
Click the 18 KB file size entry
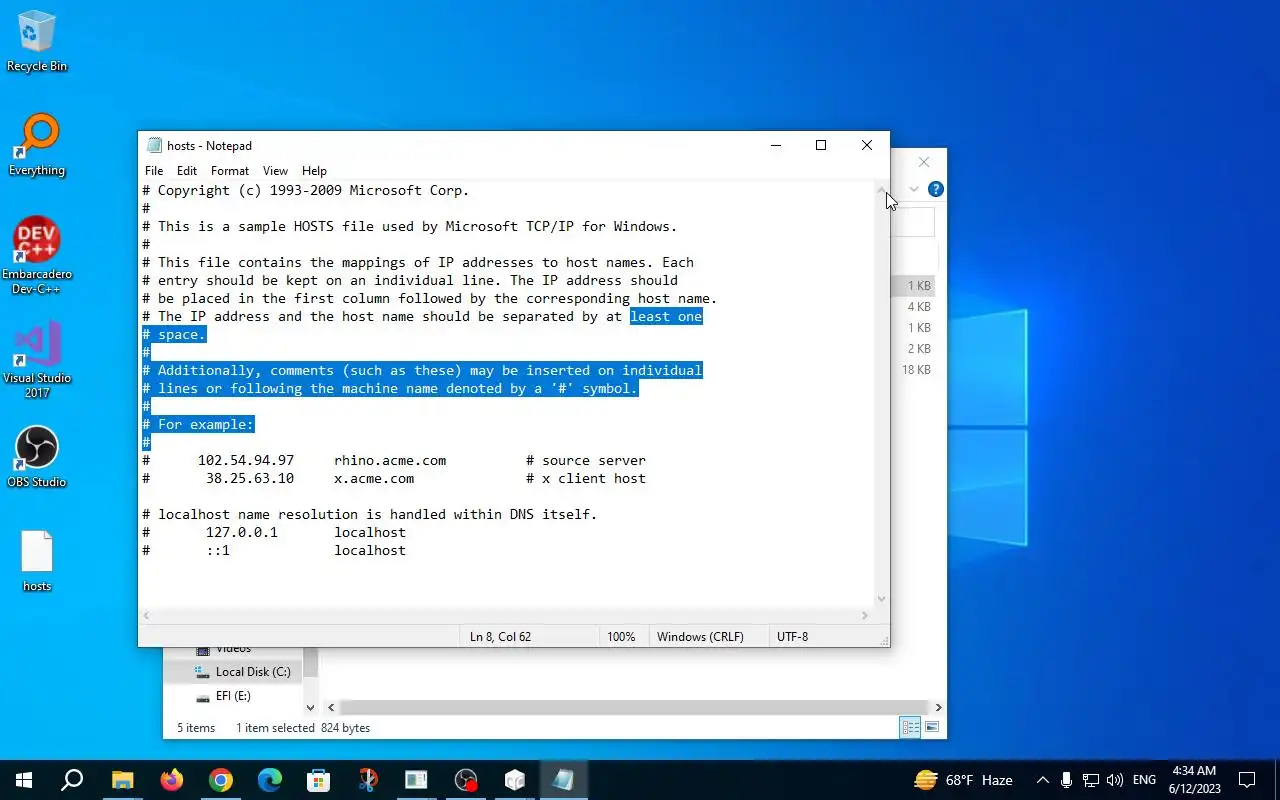pyautogui.click(x=916, y=370)
